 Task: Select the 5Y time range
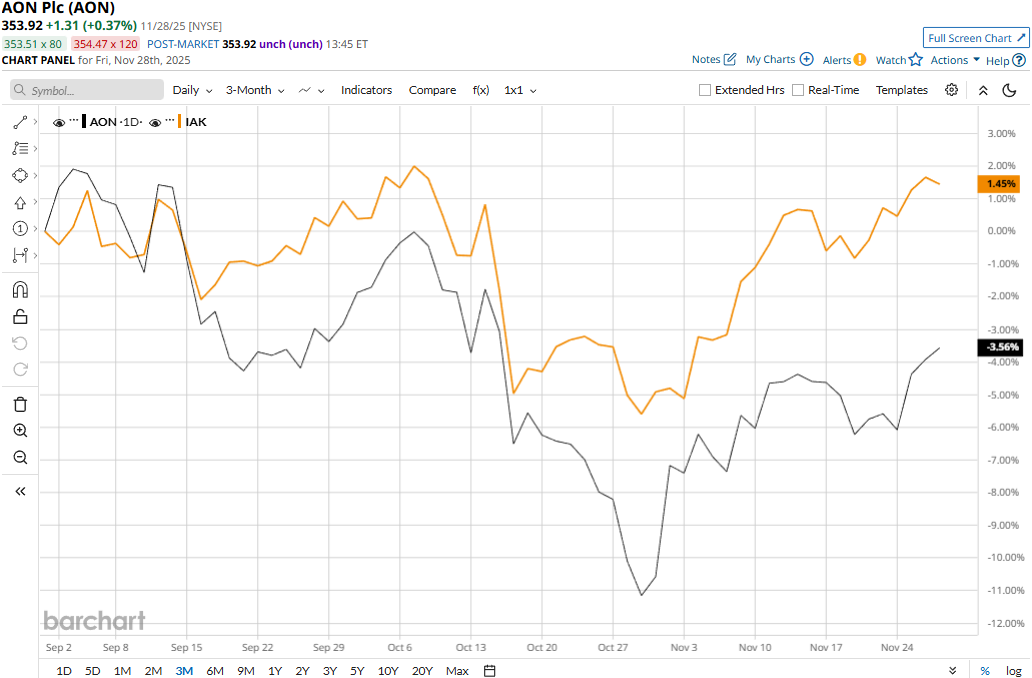357,671
